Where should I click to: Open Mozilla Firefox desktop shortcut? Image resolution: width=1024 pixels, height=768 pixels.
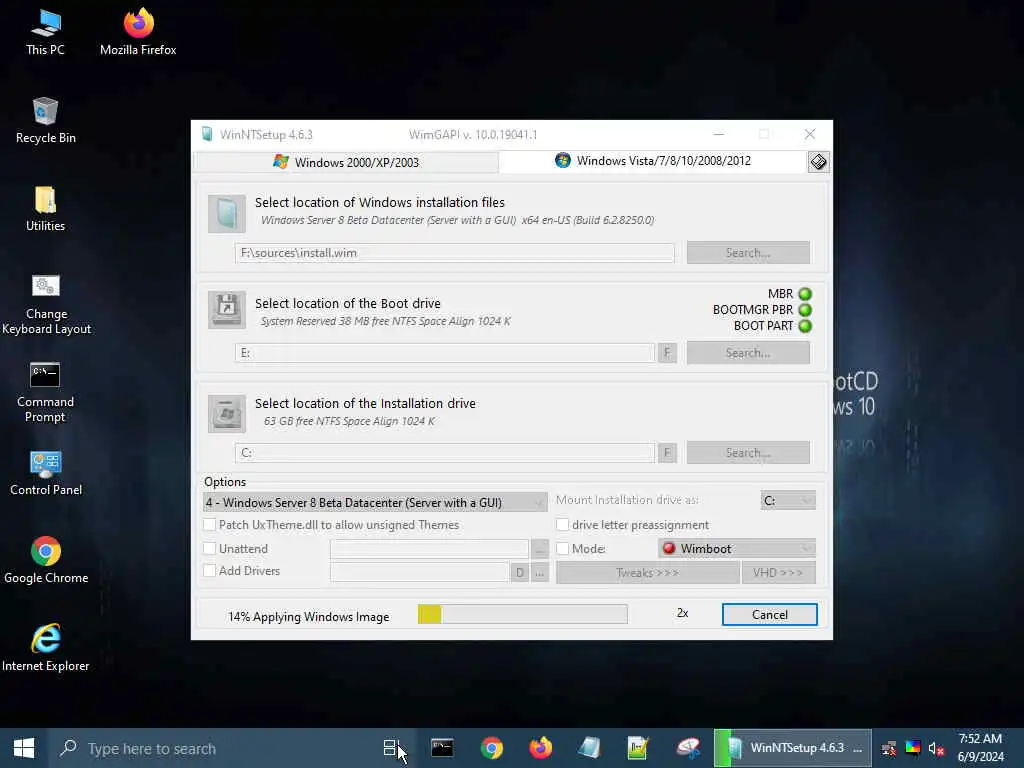coord(138,33)
